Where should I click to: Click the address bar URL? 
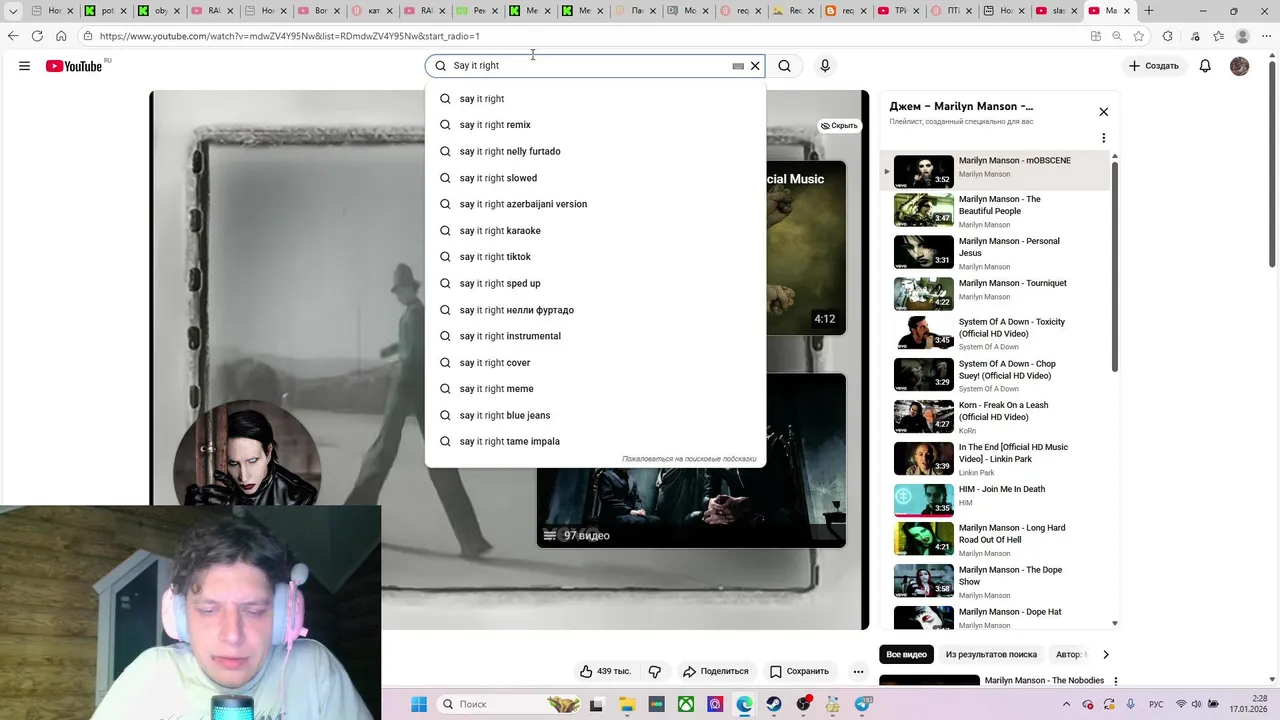289,36
